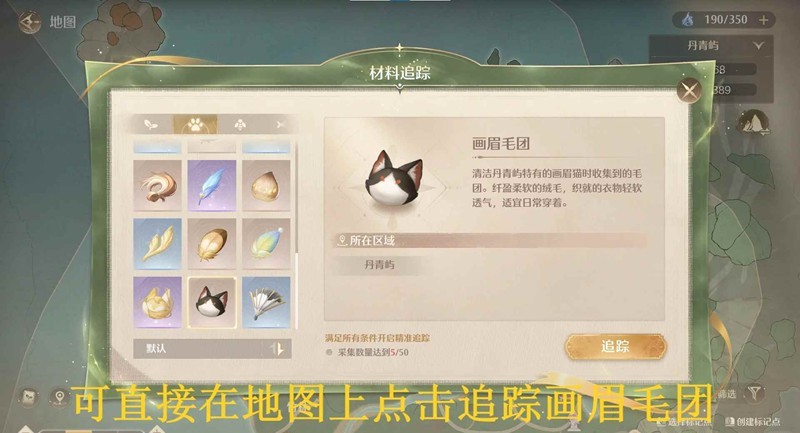Viewport: 800px width, 433px height.
Task: Select the blue feather material
Action: [x=212, y=185]
